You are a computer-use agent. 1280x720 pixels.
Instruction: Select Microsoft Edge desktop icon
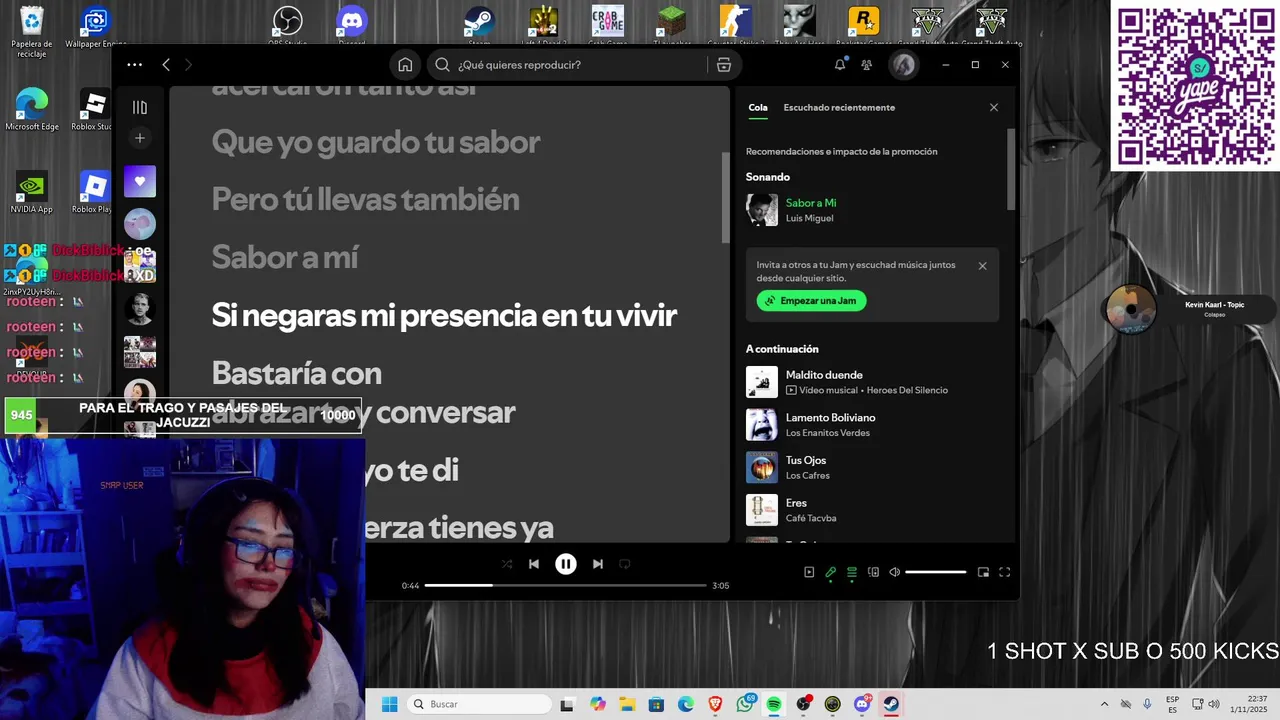click(32, 108)
